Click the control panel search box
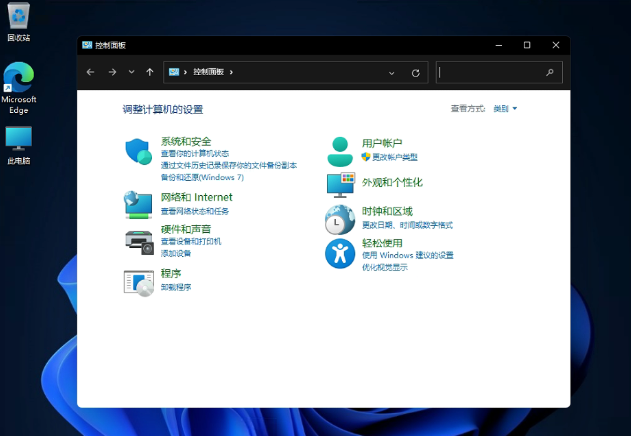The image size is (631, 436). click(x=492, y=72)
